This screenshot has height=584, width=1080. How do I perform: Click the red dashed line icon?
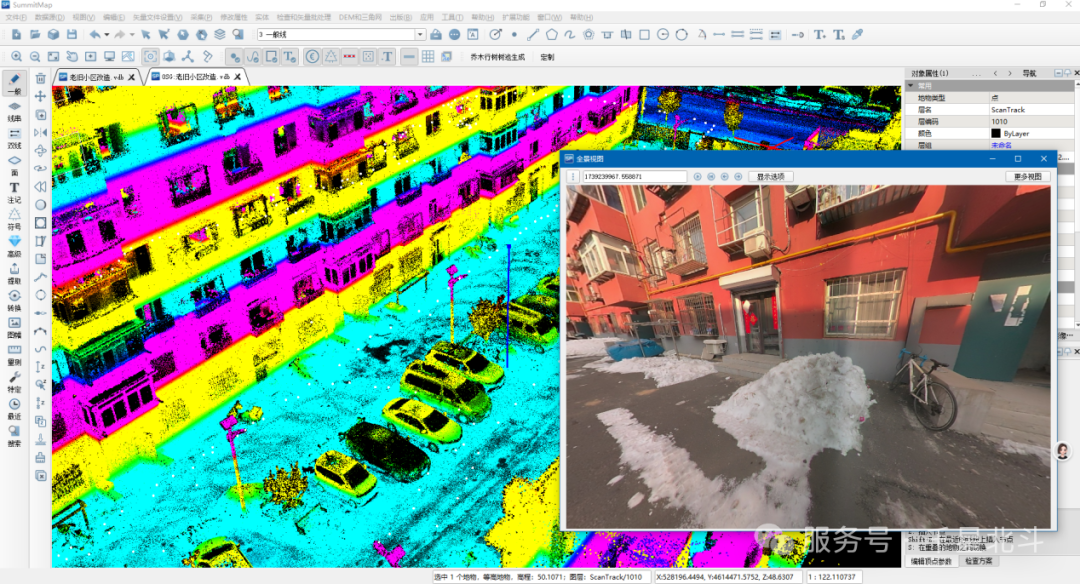[x=350, y=56]
